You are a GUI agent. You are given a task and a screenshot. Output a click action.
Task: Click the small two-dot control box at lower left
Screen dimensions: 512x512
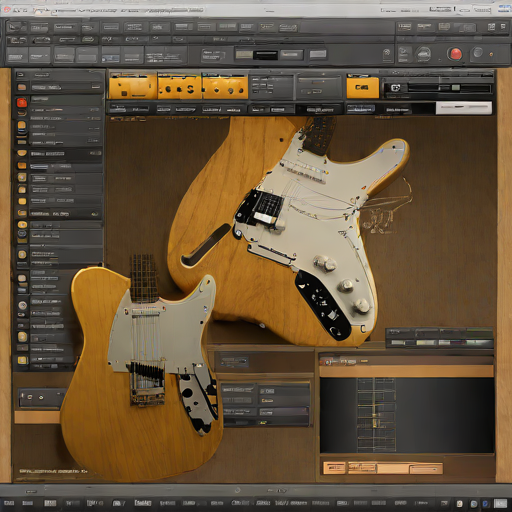pos(40,398)
